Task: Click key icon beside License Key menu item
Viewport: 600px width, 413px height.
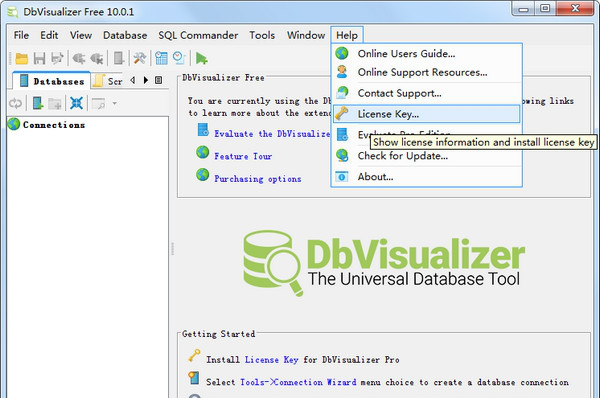Action: (x=341, y=113)
